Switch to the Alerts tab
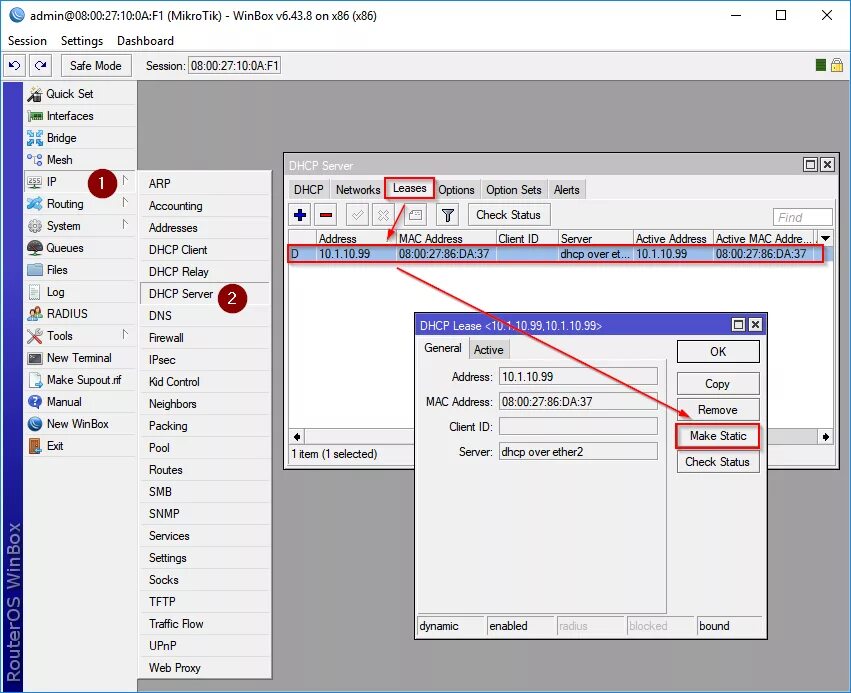851x693 pixels. 567,190
